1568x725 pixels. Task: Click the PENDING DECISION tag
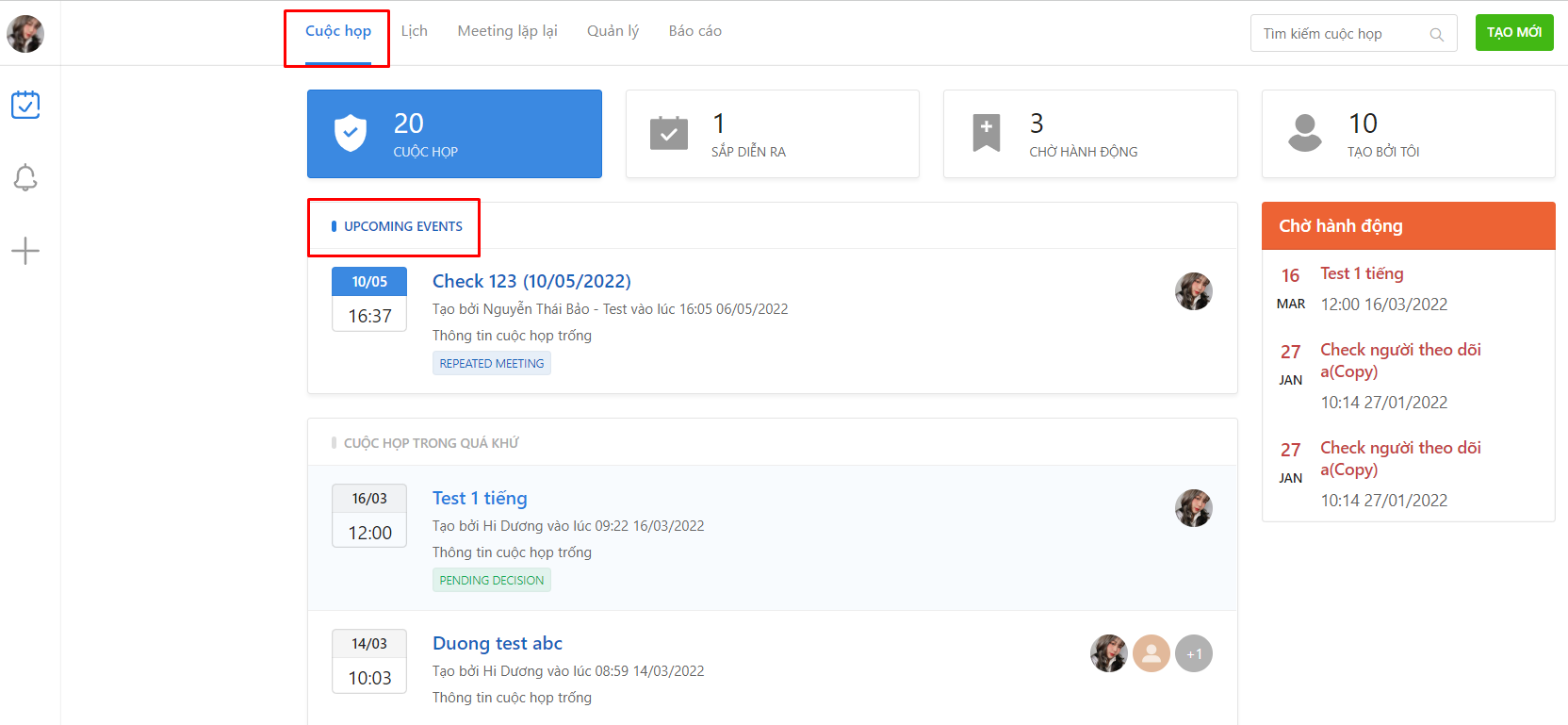[x=492, y=580]
